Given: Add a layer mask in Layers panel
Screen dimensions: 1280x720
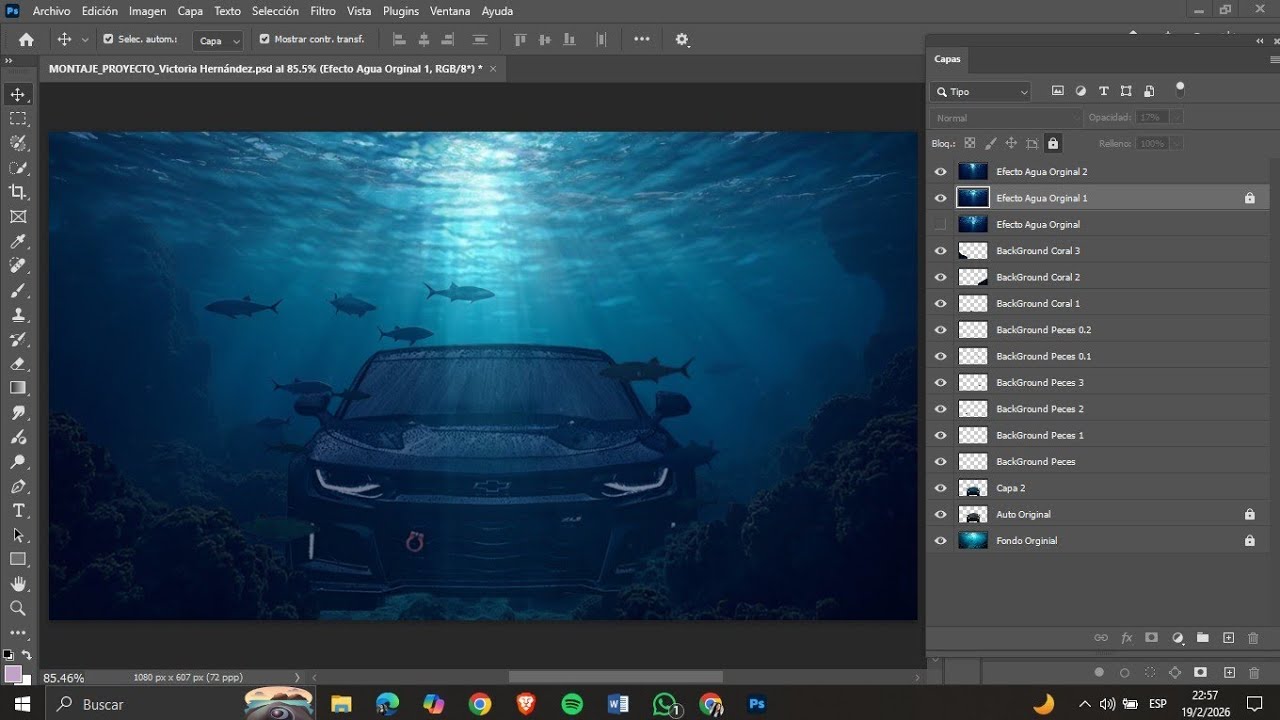Looking at the screenshot, I should coord(1151,638).
